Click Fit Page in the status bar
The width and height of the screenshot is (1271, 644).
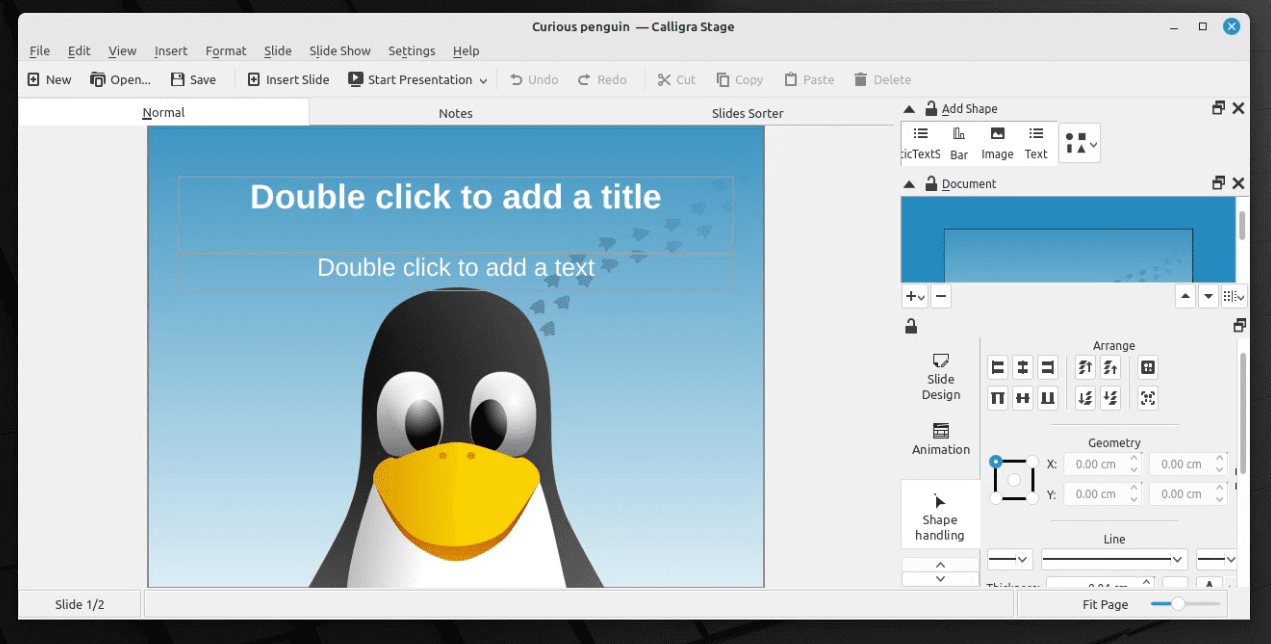pos(1105,604)
